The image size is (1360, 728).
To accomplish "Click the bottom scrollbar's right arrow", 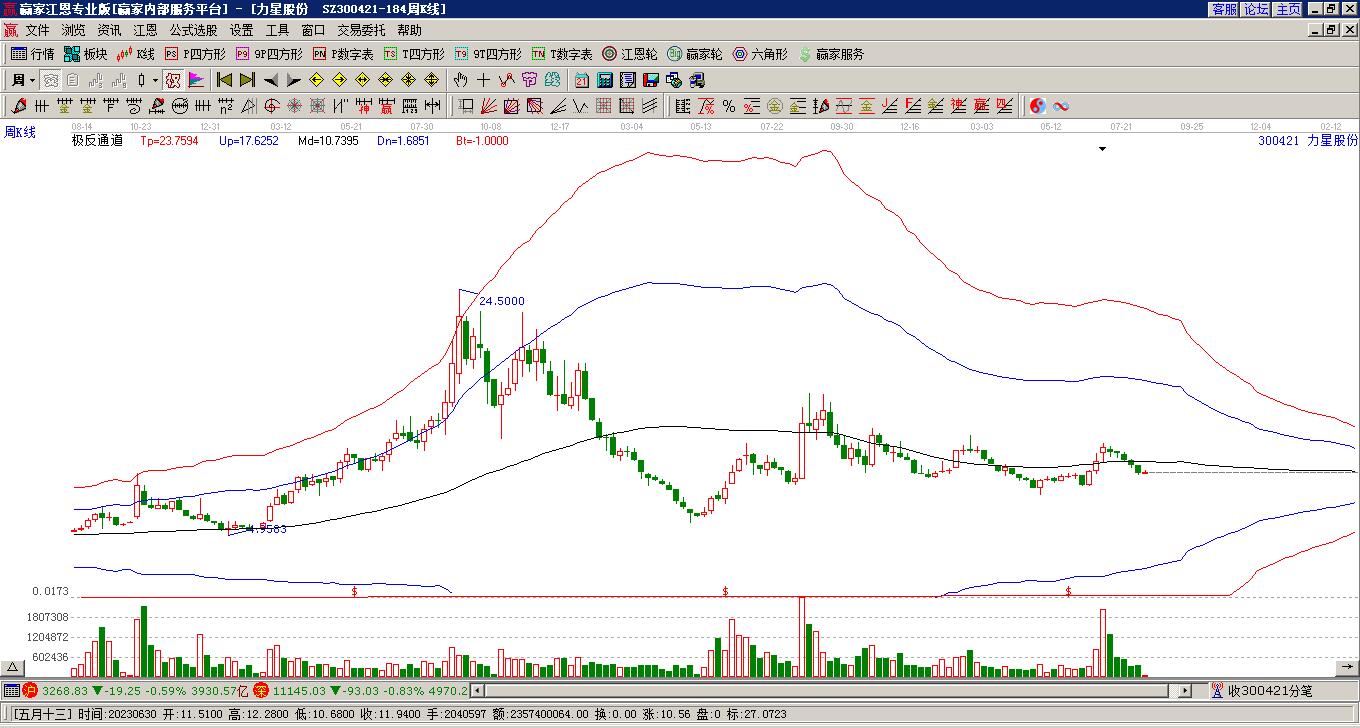I will pyautogui.click(x=1185, y=690).
